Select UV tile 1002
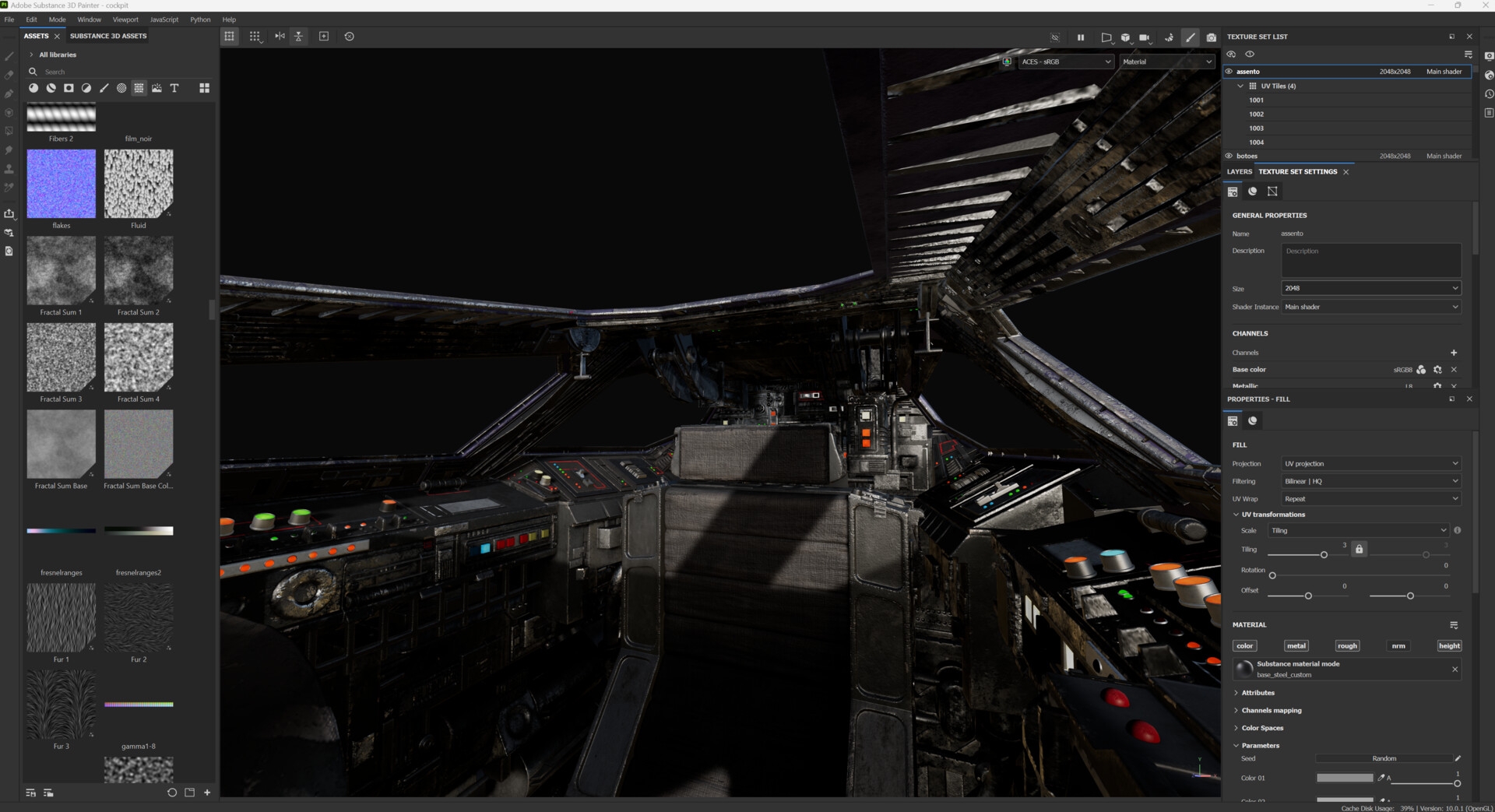The width and height of the screenshot is (1495, 812). (x=1256, y=114)
